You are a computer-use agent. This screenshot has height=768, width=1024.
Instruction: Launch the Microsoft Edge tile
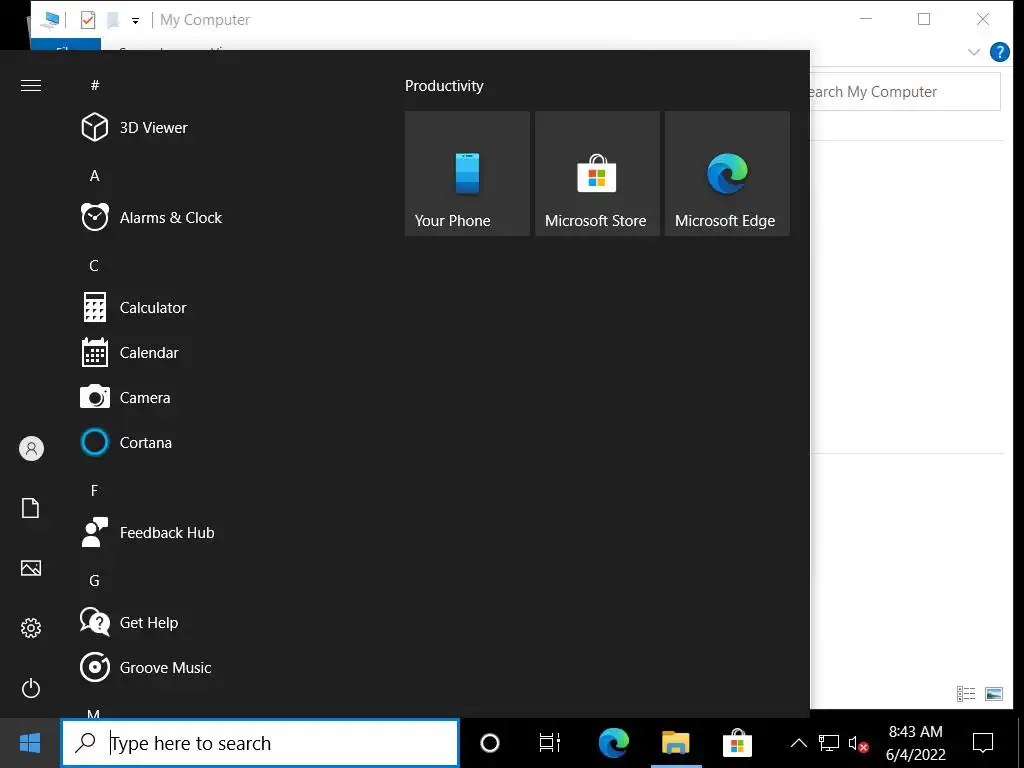click(727, 173)
